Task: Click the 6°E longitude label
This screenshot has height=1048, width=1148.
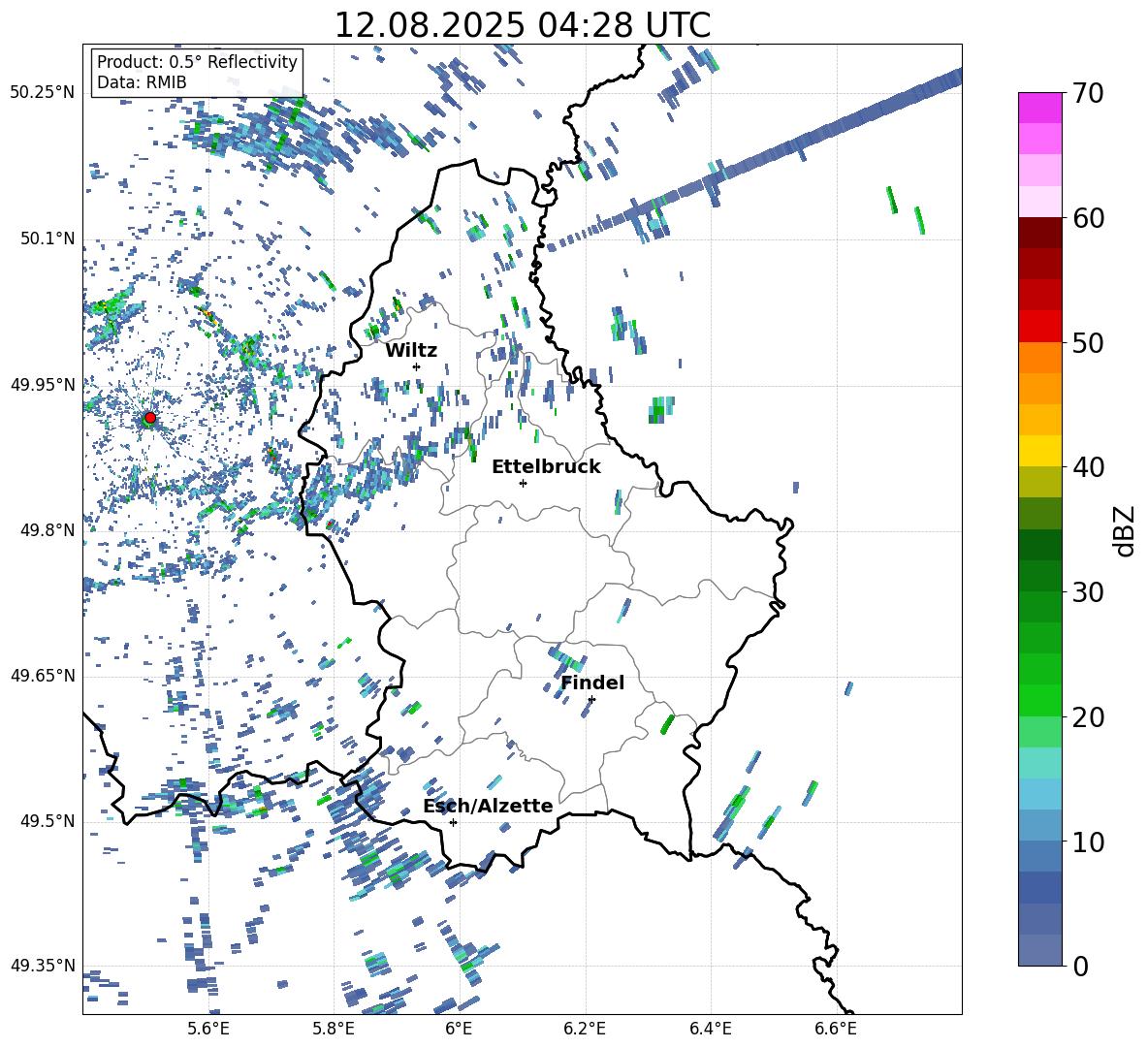Action: coord(459,1030)
